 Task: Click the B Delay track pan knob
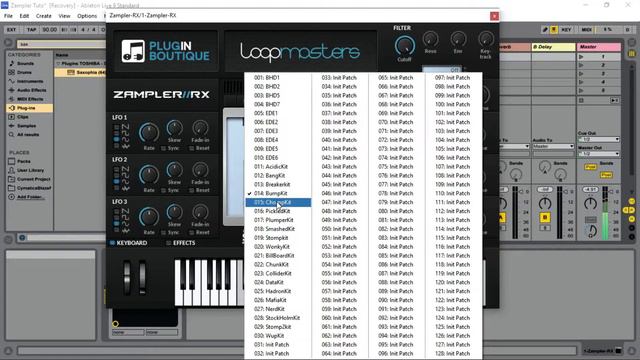click(544, 203)
